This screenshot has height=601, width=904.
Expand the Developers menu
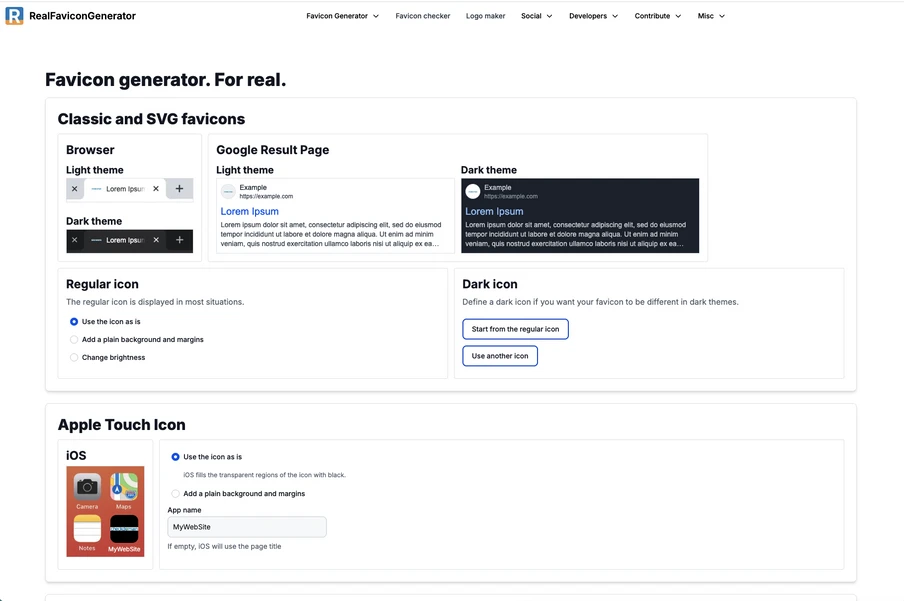[x=589, y=16]
